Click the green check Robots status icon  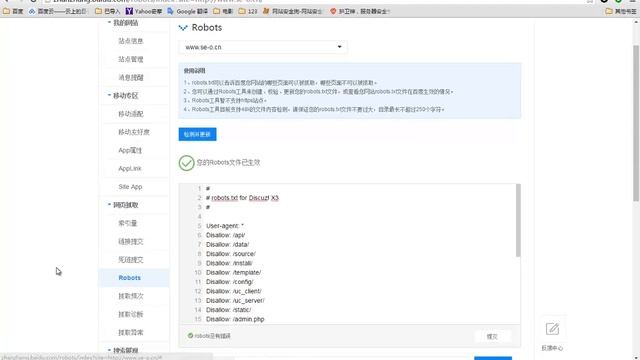(x=187, y=163)
